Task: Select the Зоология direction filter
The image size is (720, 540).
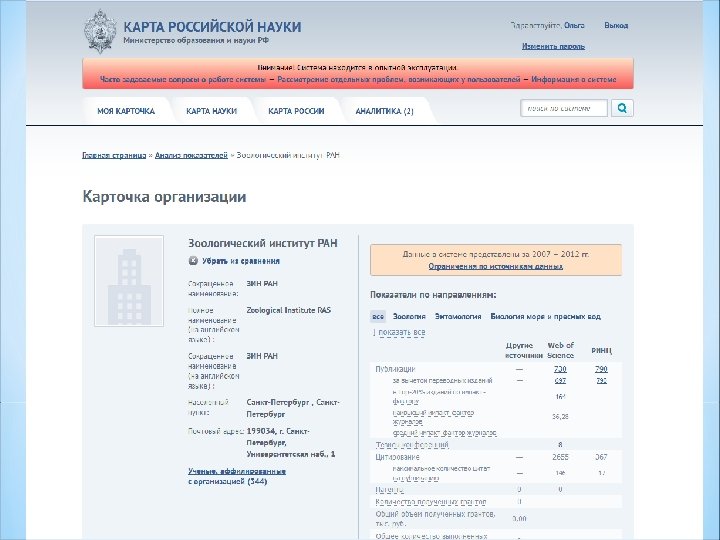Action: coord(409,316)
